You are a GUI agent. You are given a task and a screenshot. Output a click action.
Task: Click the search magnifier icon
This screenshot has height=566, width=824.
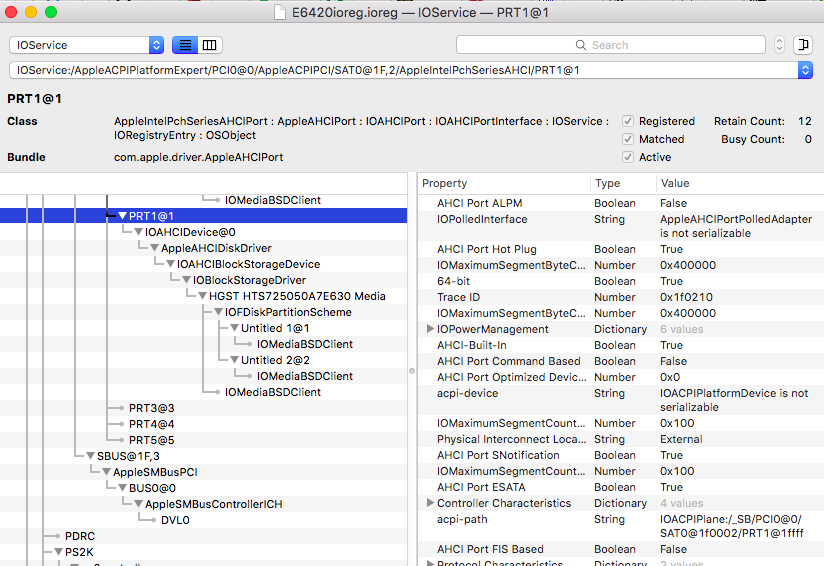pos(581,45)
